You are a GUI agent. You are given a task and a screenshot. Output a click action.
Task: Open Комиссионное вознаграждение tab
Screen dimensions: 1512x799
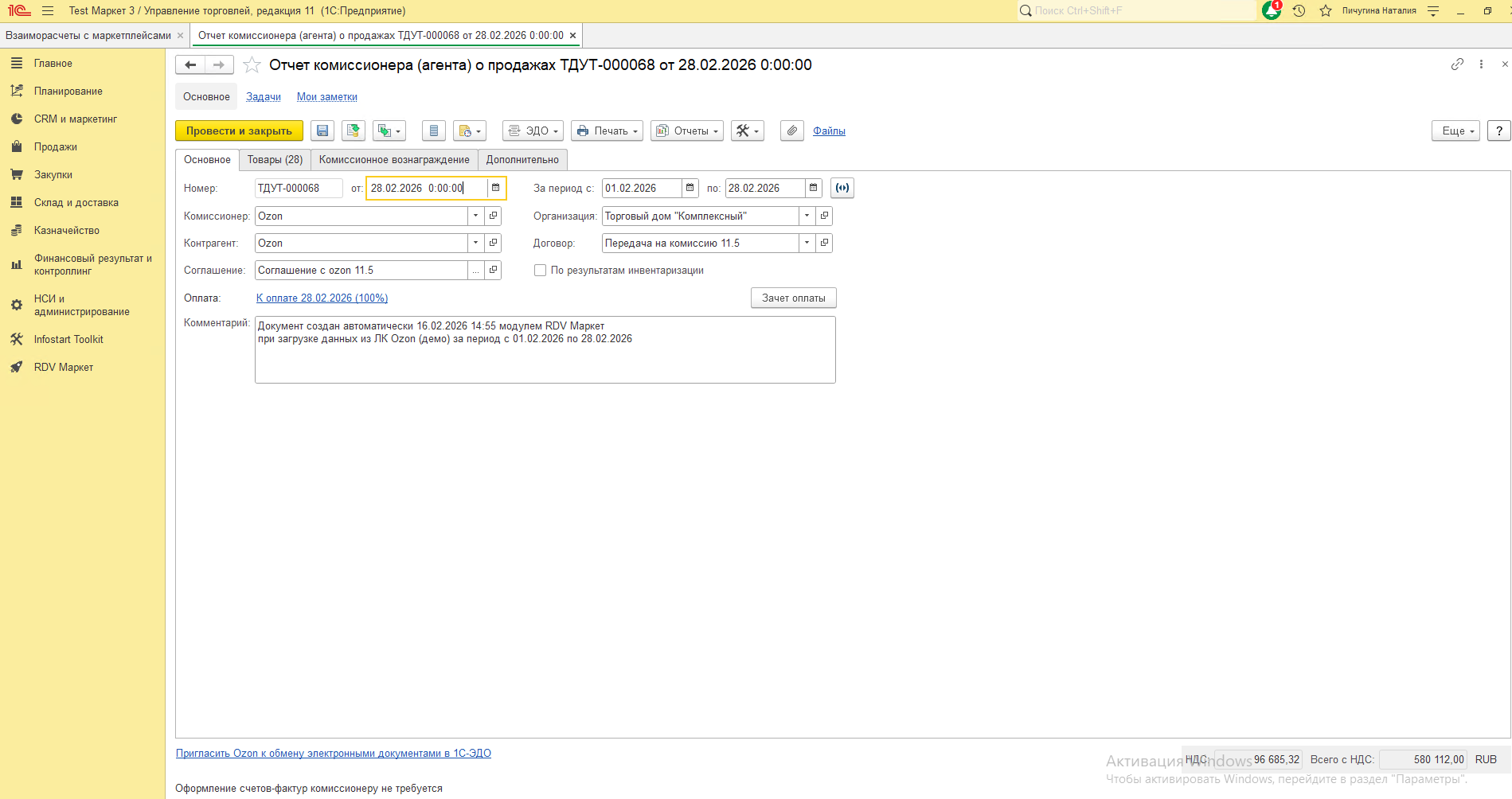point(394,160)
